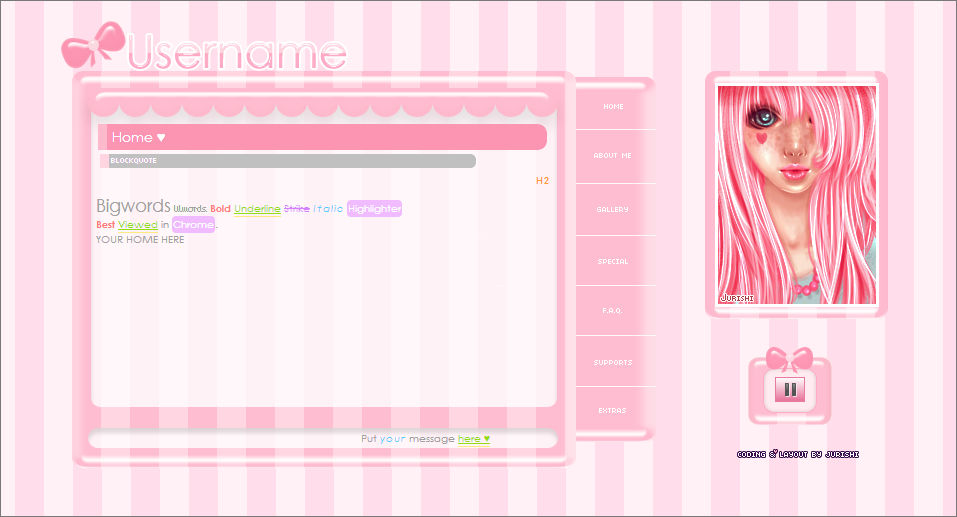Click the 'Bigwords' text
The height and width of the screenshot is (517, 957).
[133, 206]
